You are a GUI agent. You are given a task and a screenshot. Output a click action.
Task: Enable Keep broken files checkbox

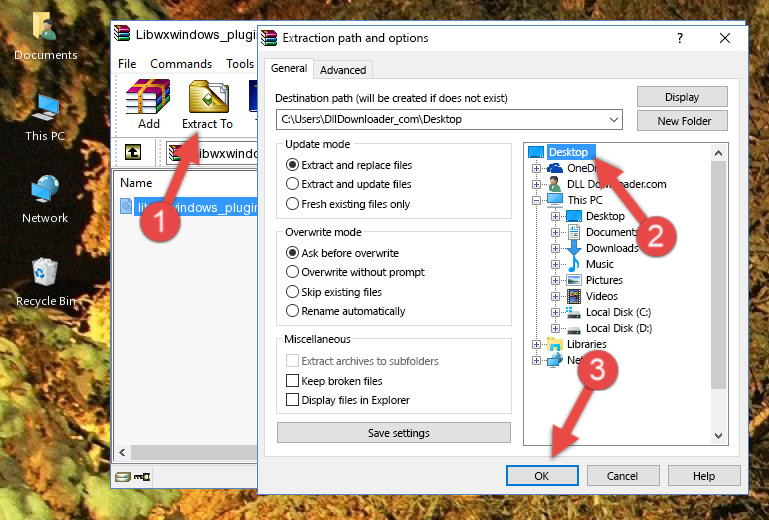292,381
